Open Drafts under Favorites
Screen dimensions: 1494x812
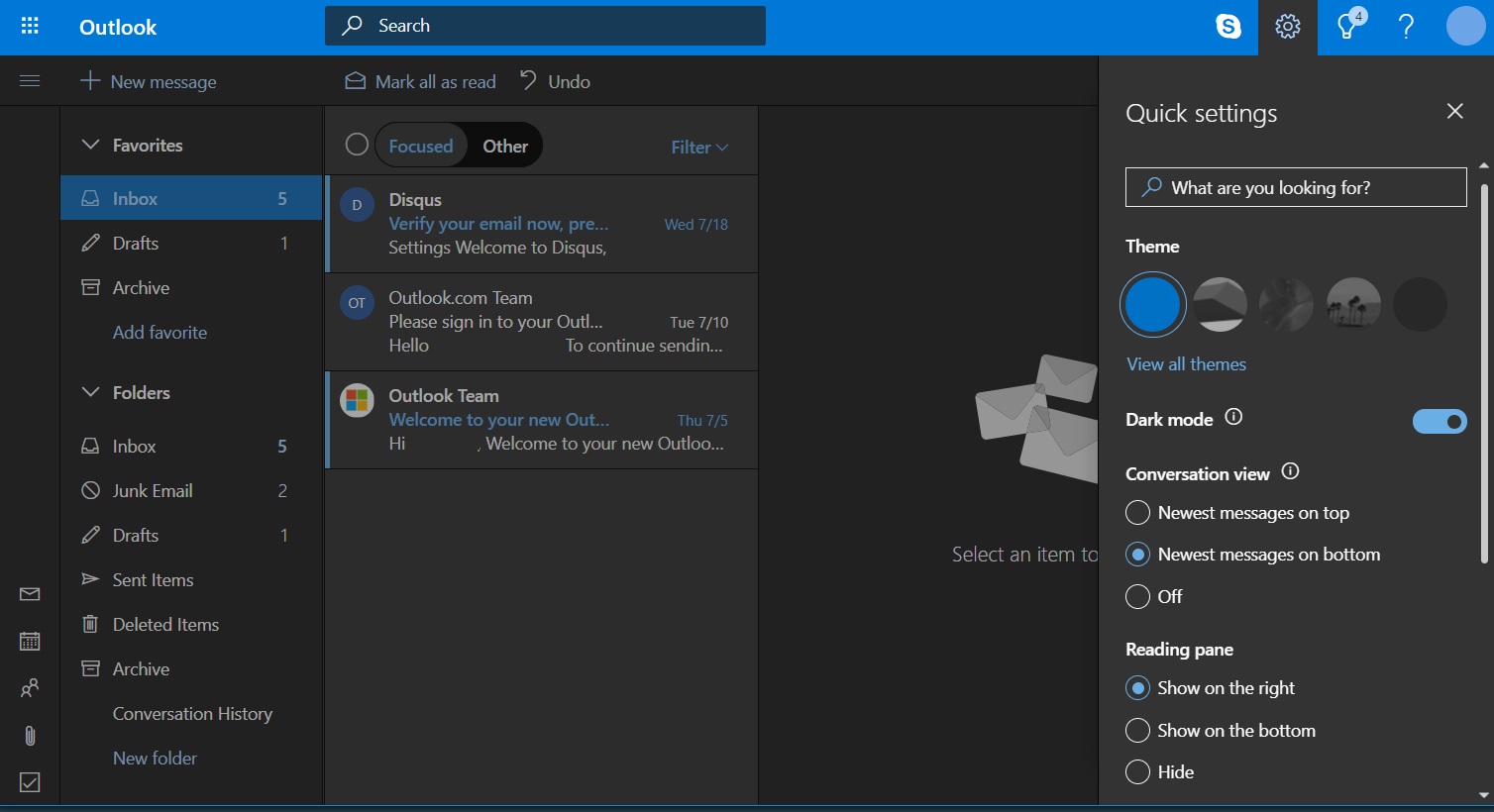[191, 243]
